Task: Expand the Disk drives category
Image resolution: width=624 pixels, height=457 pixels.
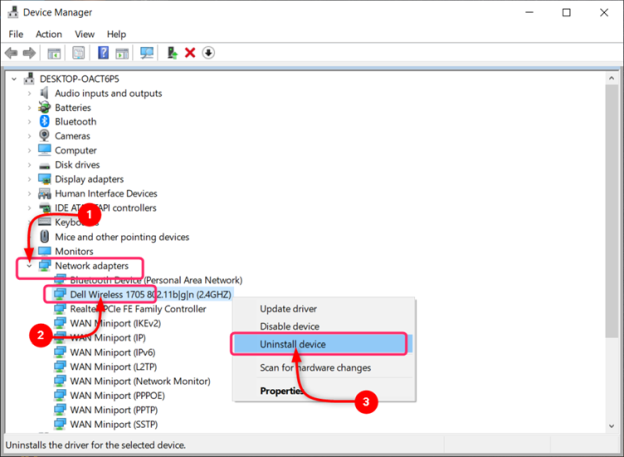Action: [x=29, y=165]
